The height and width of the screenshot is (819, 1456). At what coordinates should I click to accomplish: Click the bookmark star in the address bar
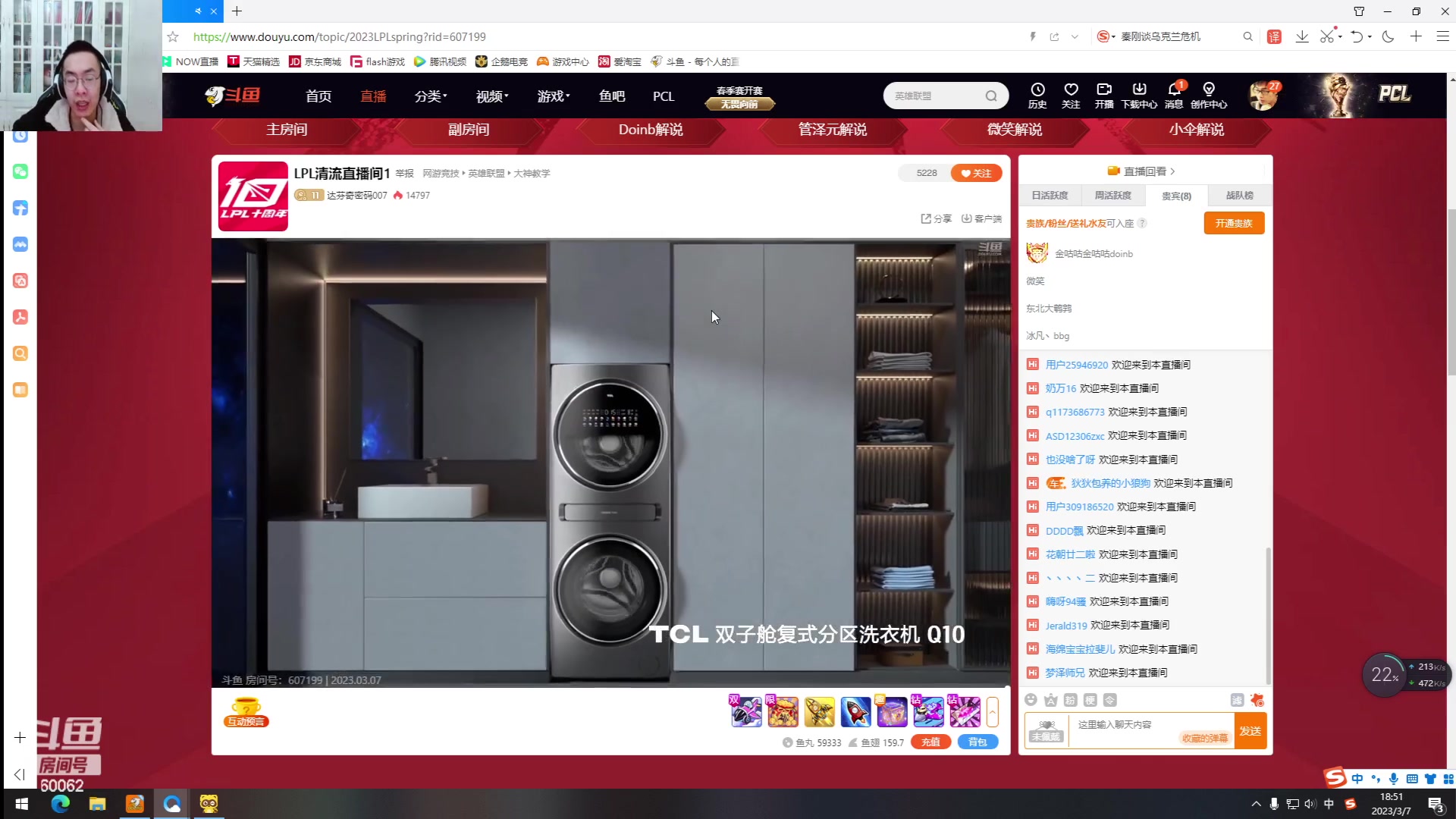(x=173, y=36)
